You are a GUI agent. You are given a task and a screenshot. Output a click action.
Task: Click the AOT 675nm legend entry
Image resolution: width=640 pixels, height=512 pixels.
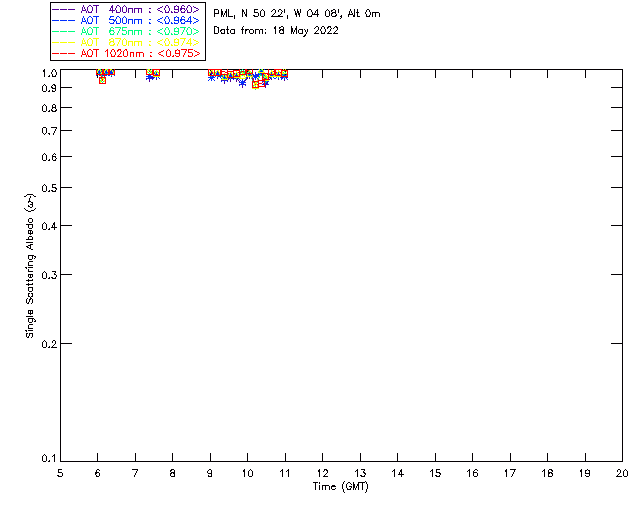(126, 31)
